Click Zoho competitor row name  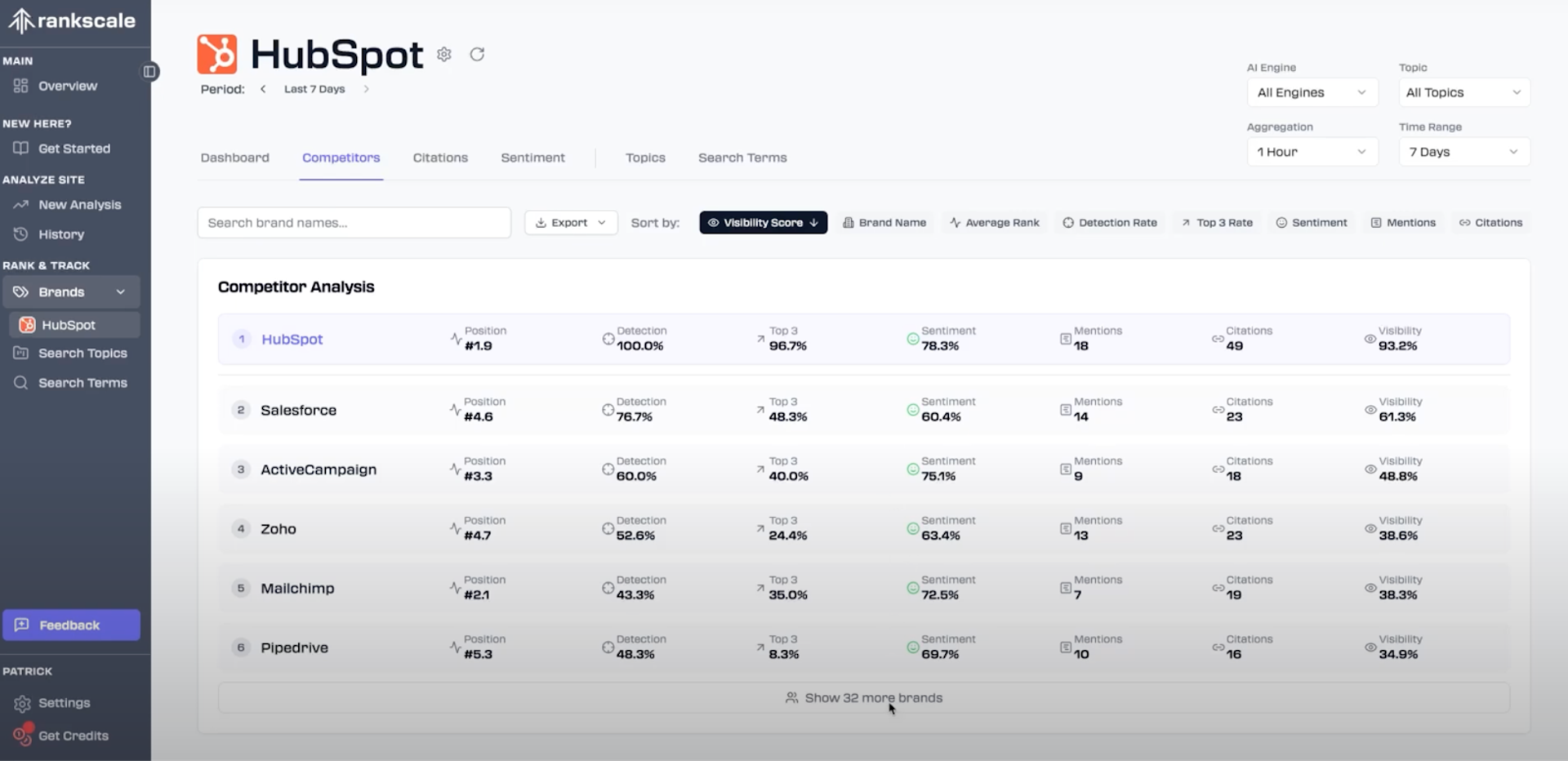[278, 529]
